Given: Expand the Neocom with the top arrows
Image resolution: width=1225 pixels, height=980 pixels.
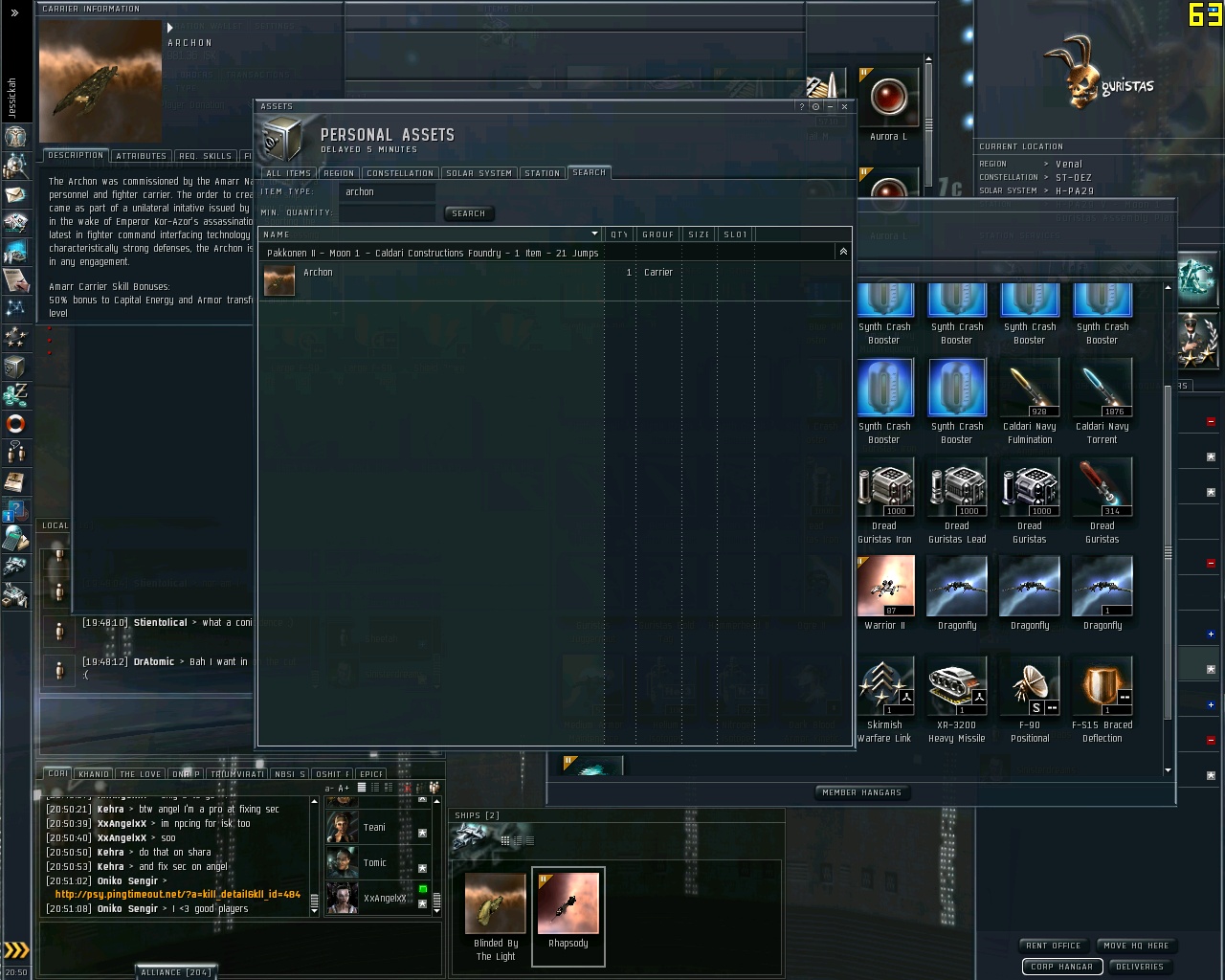Looking at the screenshot, I should 14,13.
